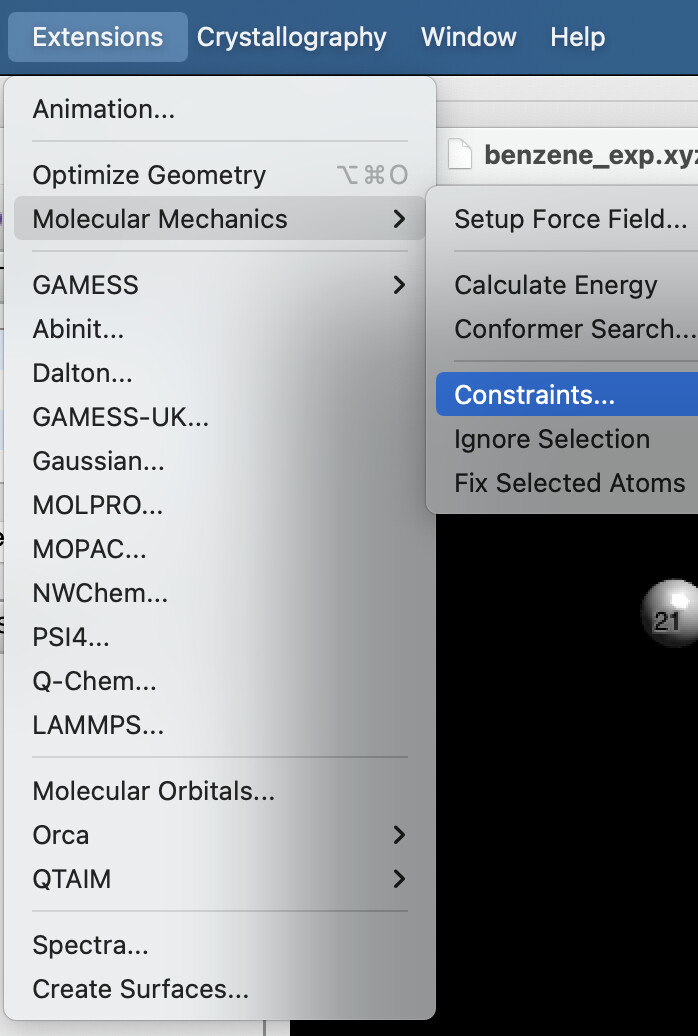Expand the Orca submenu arrow
This screenshot has height=1036, width=698.
point(399,835)
